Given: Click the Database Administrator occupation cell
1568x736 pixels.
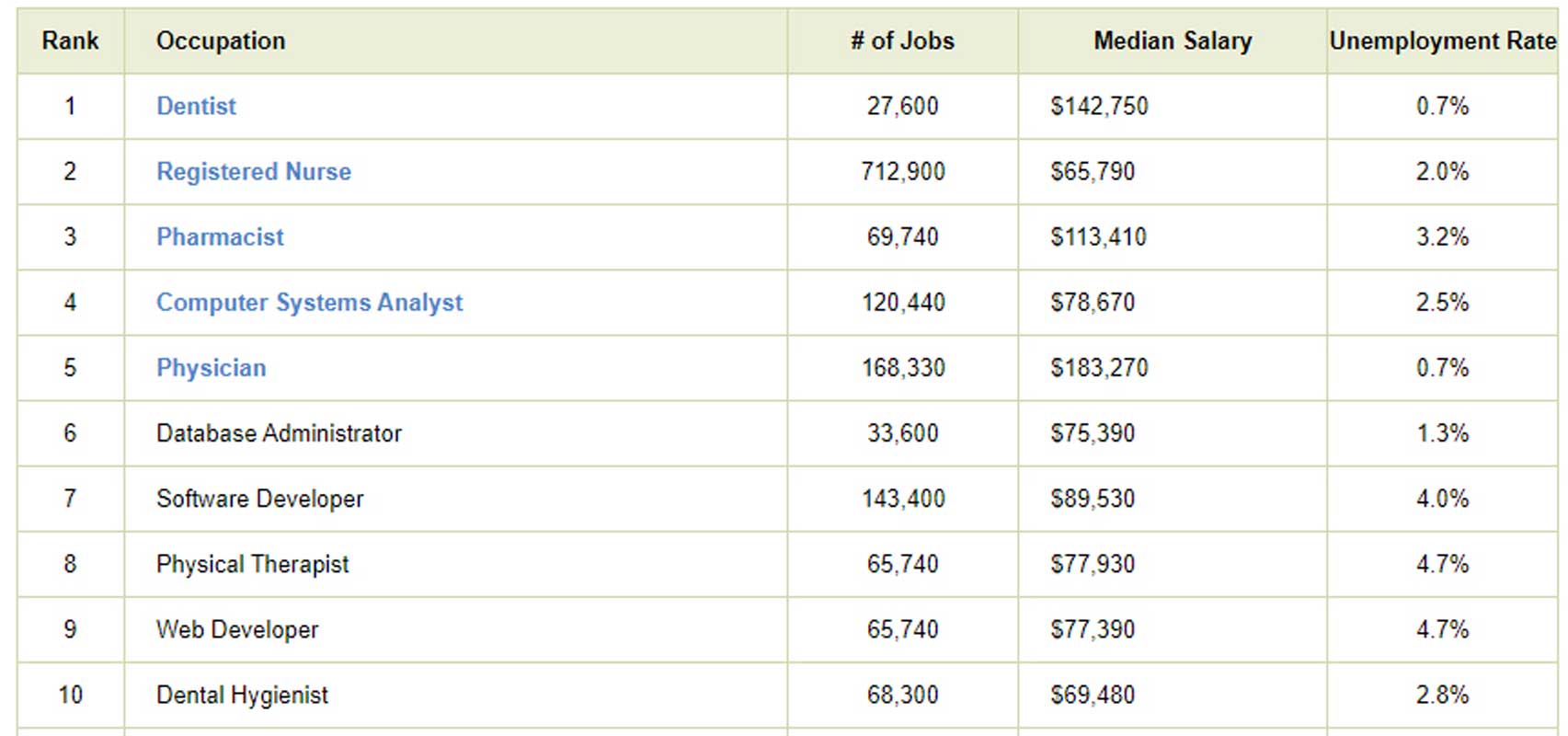Looking at the screenshot, I should coord(279,433).
